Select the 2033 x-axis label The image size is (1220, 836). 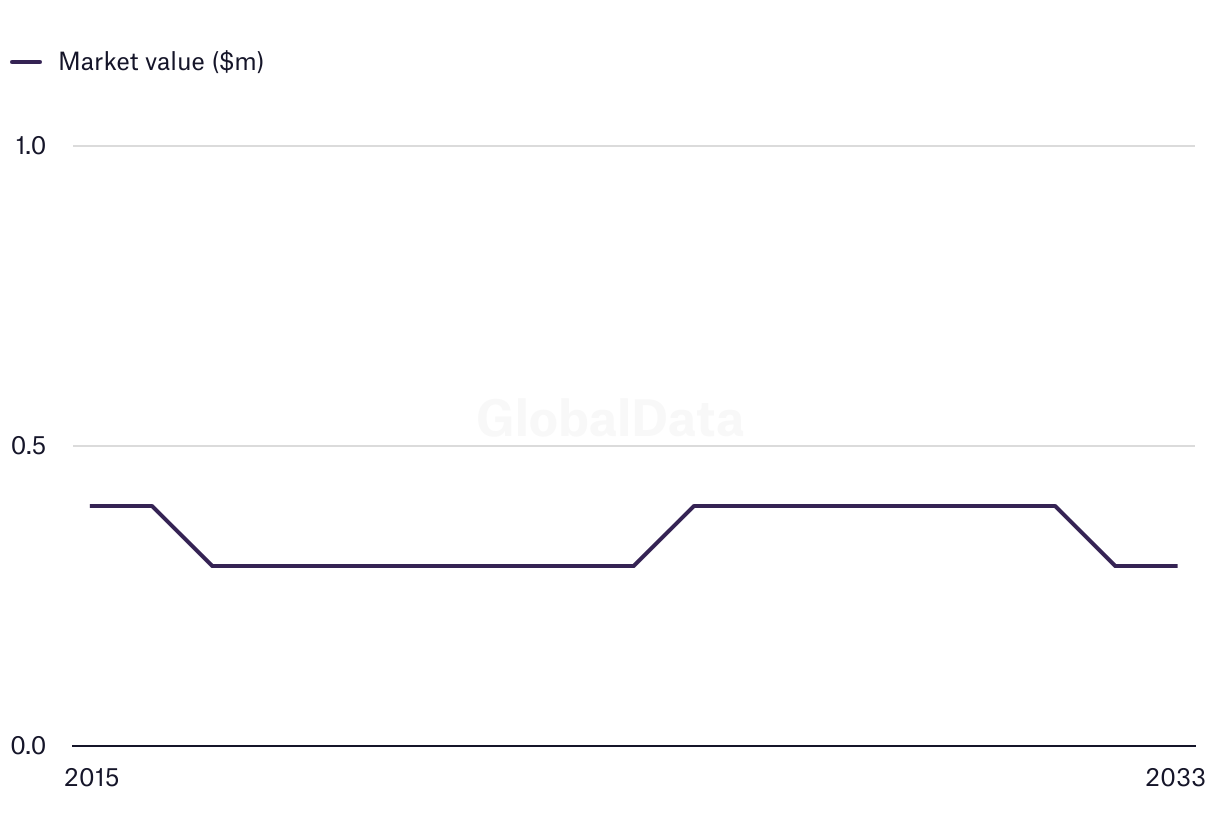[x=1176, y=778]
